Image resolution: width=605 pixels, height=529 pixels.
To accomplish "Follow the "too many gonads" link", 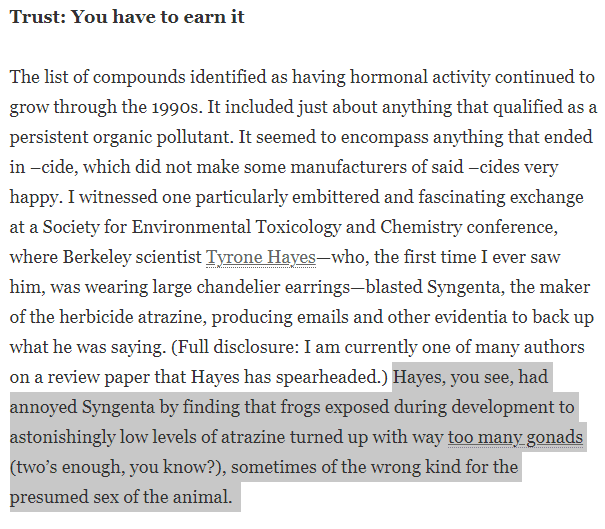I will click(x=515, y=437).
